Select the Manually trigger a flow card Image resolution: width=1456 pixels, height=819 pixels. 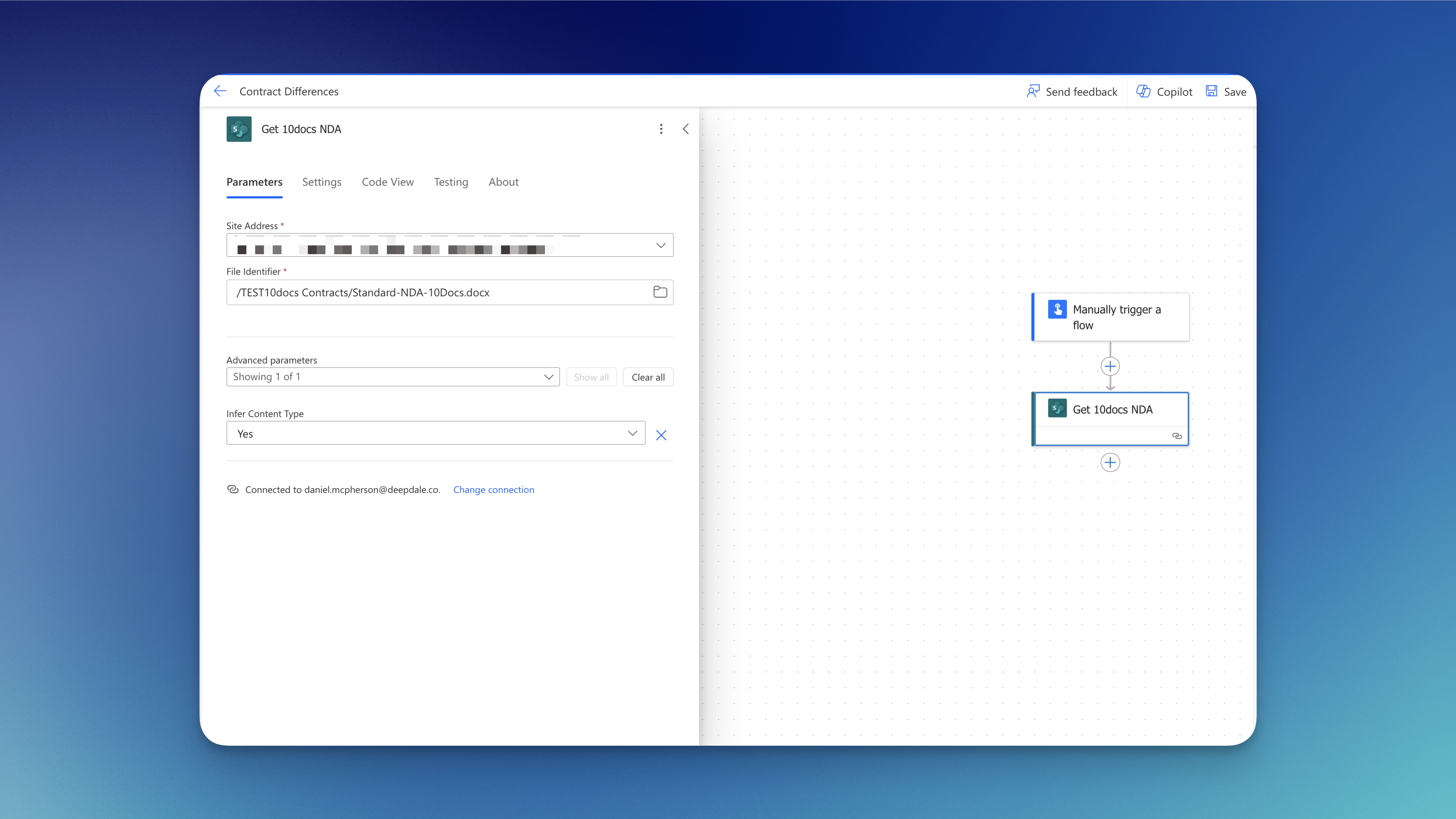[1110, 317]
